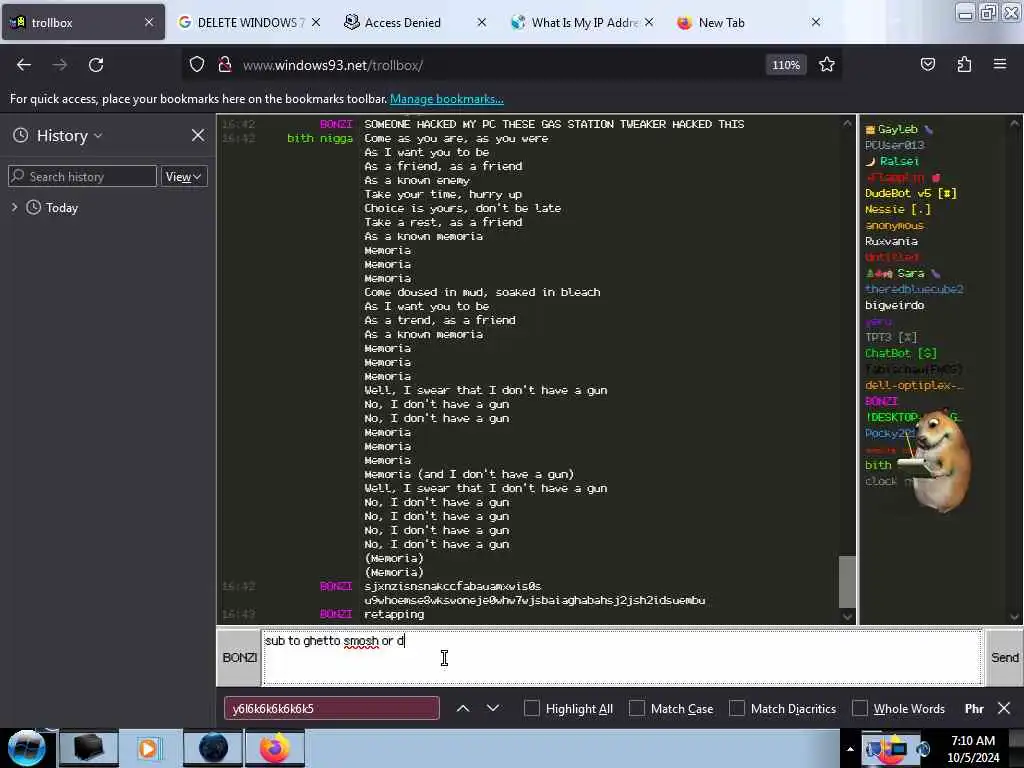The width and height of the screenshot is (1024, 768).
Task: Click the 110% zoom level indicator
Action: (786, 65)
